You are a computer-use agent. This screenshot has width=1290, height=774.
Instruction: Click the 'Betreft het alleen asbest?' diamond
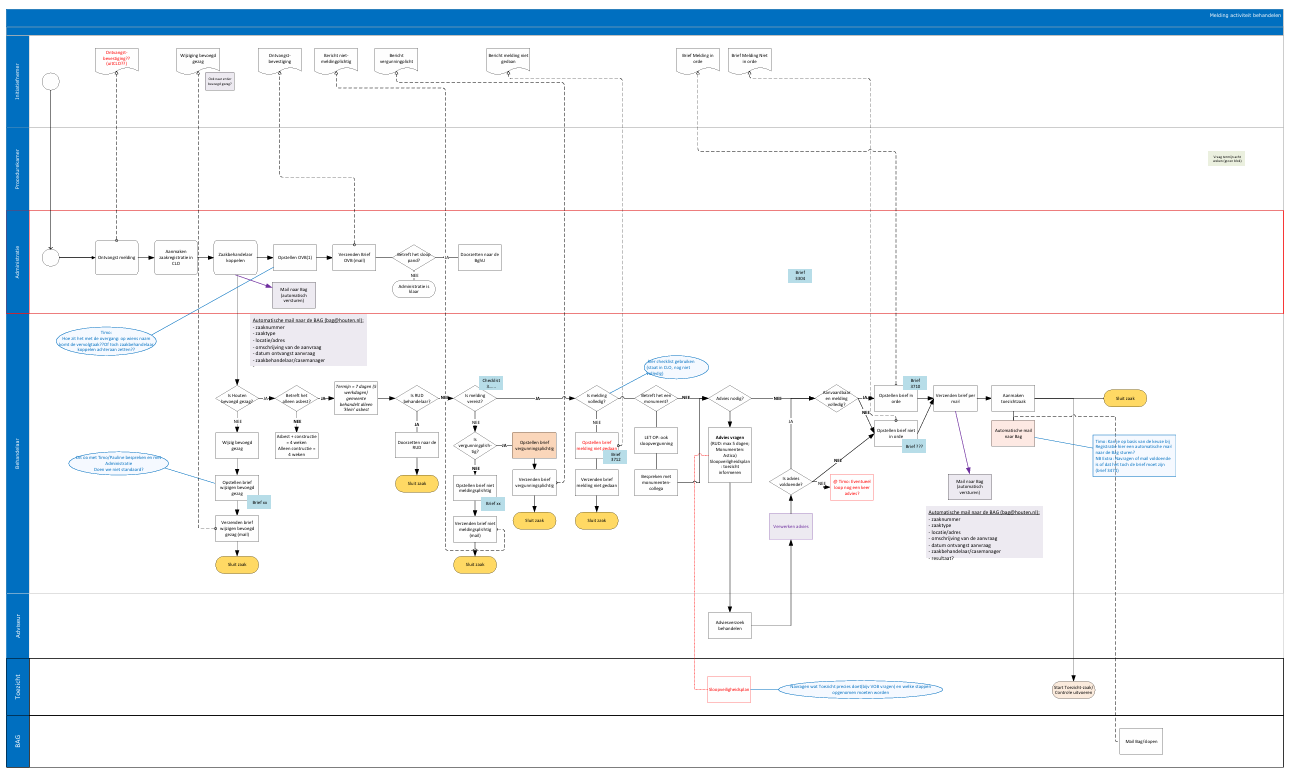pos(297,398)
